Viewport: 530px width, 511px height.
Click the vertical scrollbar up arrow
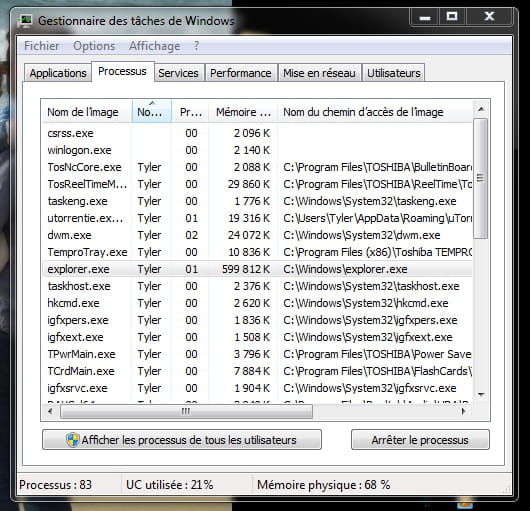pyautogui.click(x=481, y=109)
